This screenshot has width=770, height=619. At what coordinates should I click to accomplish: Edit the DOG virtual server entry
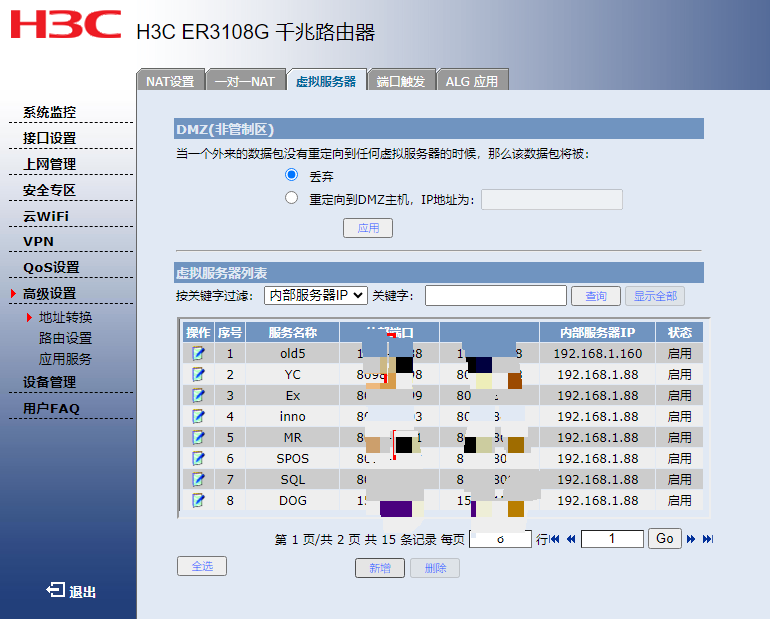tap(198, 500)
